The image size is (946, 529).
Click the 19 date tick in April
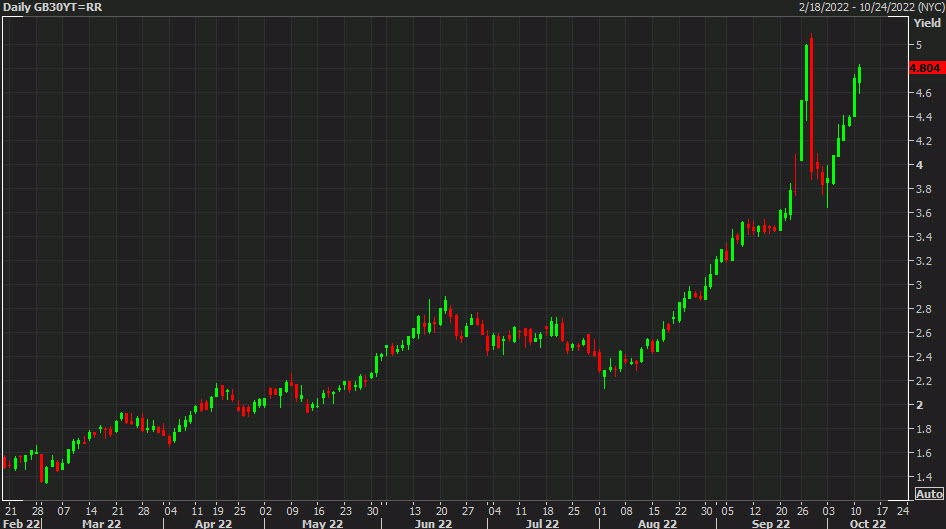(218, 511)
